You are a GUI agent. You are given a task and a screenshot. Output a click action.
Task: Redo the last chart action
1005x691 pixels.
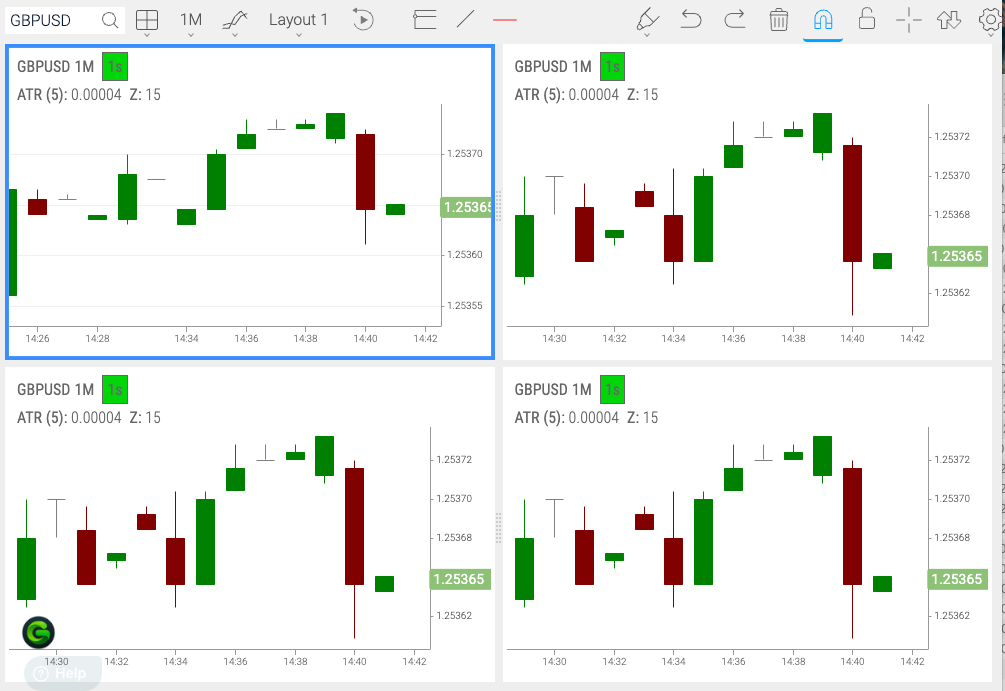pyautogui.click(x=735, y=19)
